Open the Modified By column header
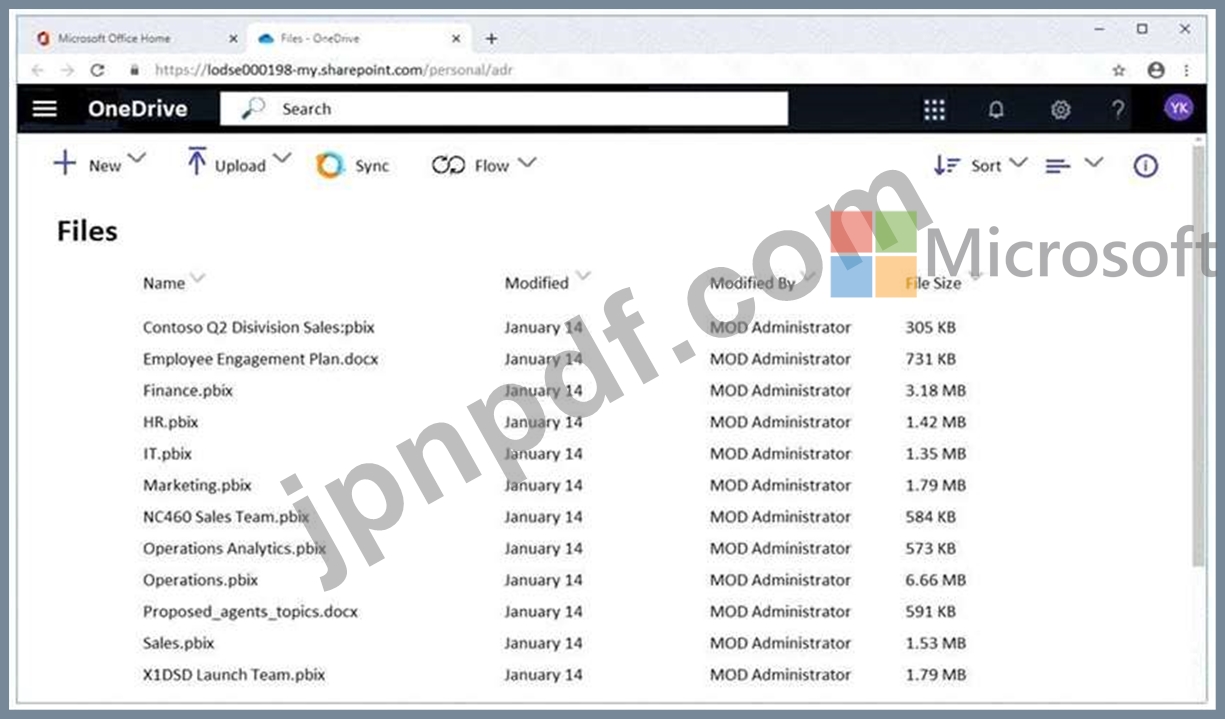1225x719 pixels. (752, 283)
